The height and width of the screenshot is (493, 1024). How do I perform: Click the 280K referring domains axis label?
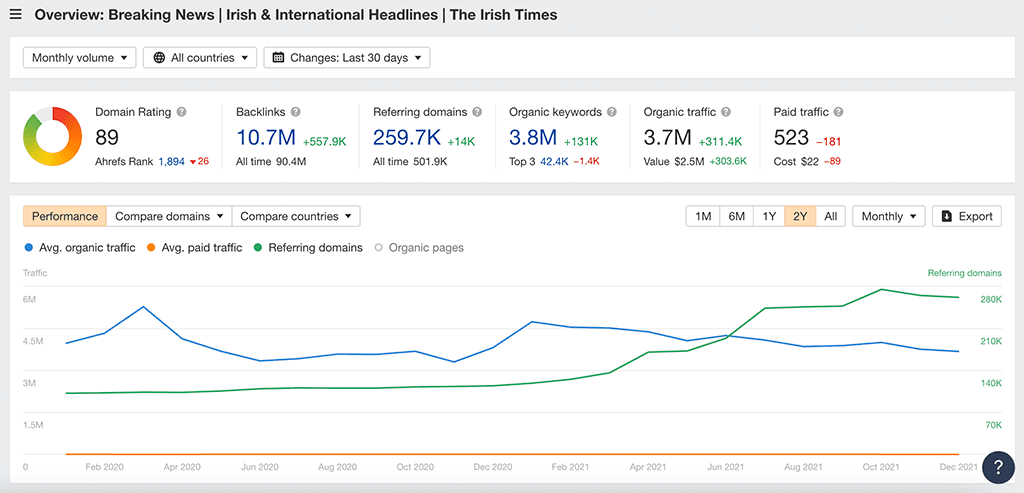tap(991, 299)
